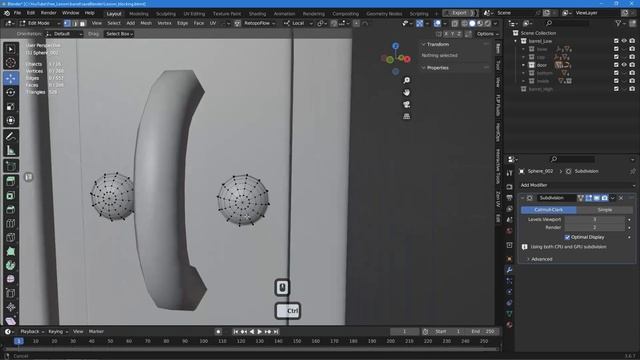This screenshot has width=640, height=360.
Task: Activate the Loop Cut tool
Action: tap(11, 224)
